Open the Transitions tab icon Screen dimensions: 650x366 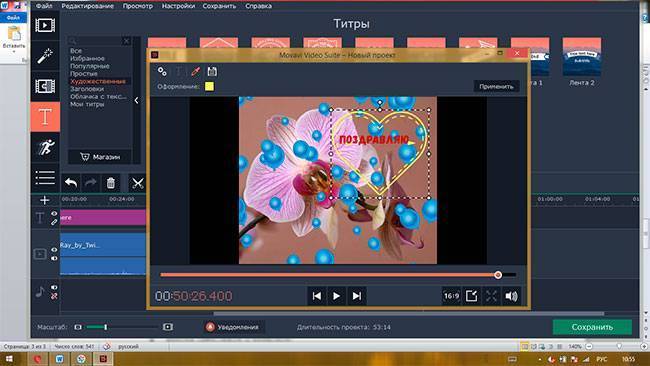pos(45,86)
